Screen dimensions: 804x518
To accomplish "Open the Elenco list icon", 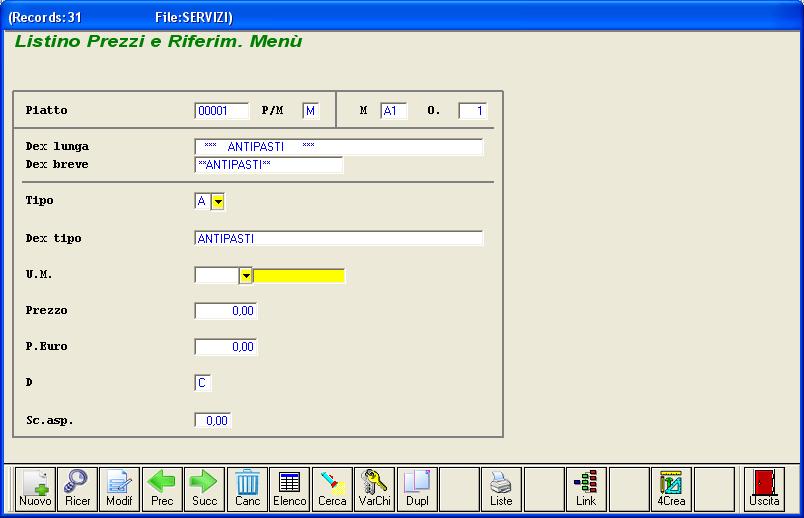I will (290, 488).
